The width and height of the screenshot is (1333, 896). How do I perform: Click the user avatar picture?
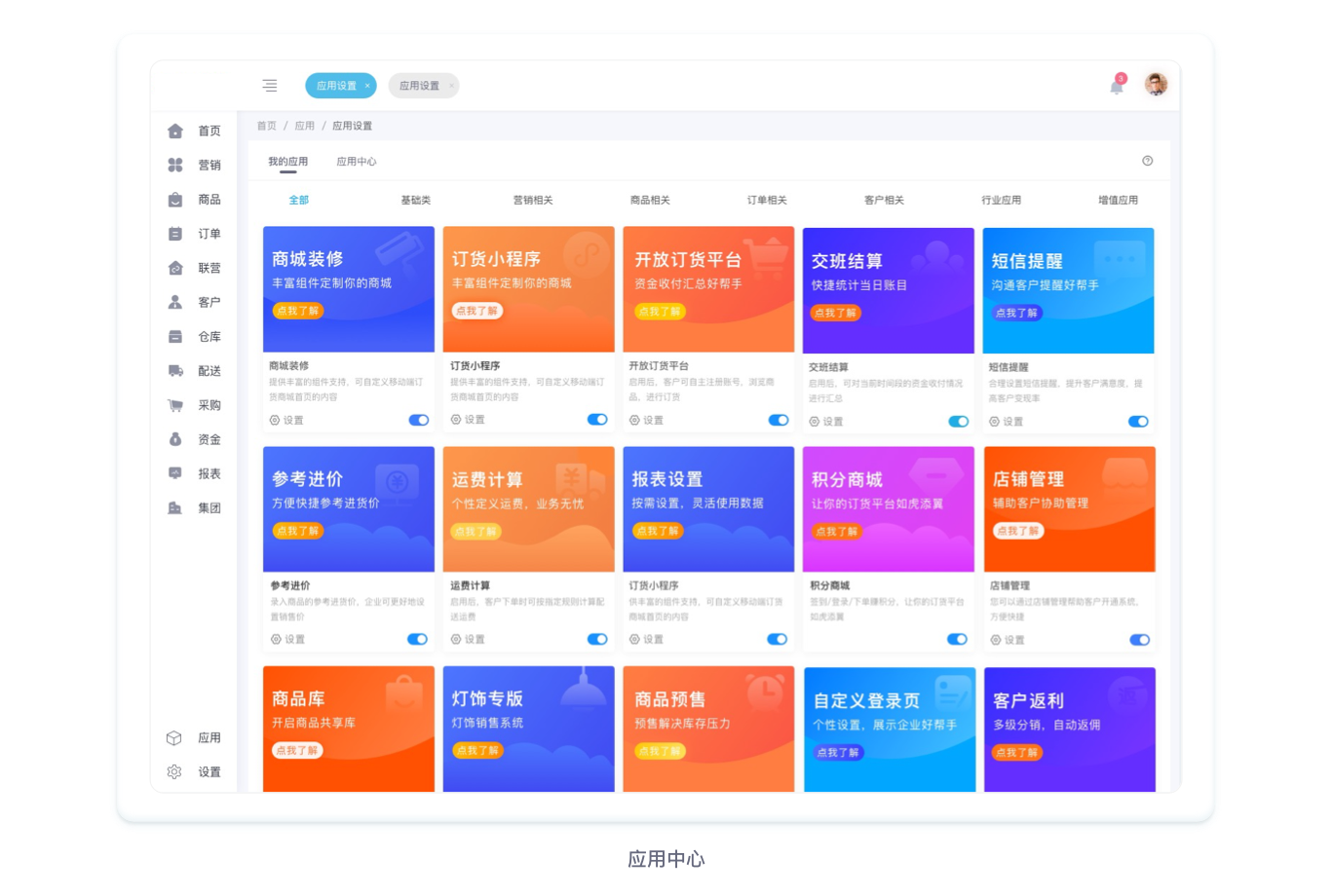1156,85
